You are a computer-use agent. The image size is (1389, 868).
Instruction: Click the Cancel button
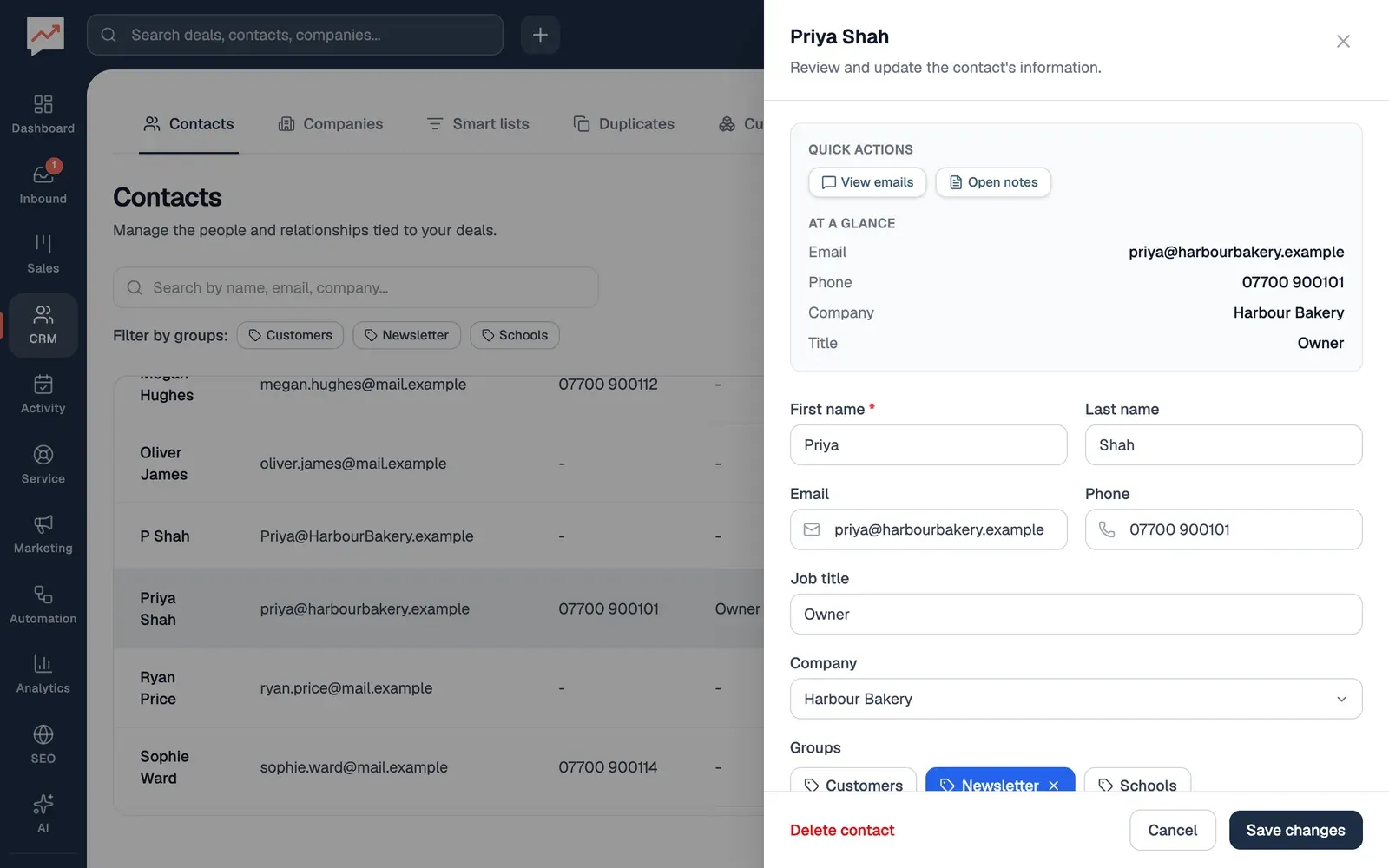pyautogui.click(x=1172, y=831)
